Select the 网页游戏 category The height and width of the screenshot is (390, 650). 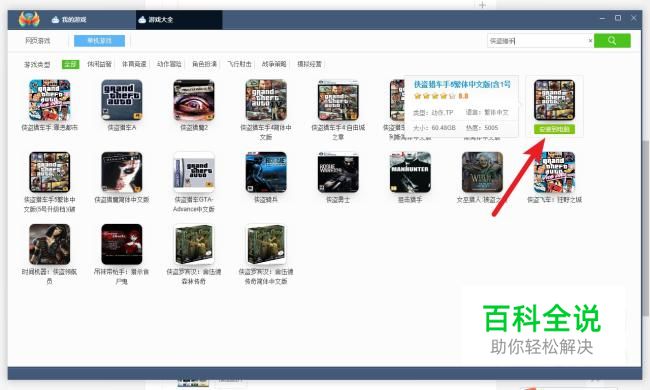click(37, 41)
